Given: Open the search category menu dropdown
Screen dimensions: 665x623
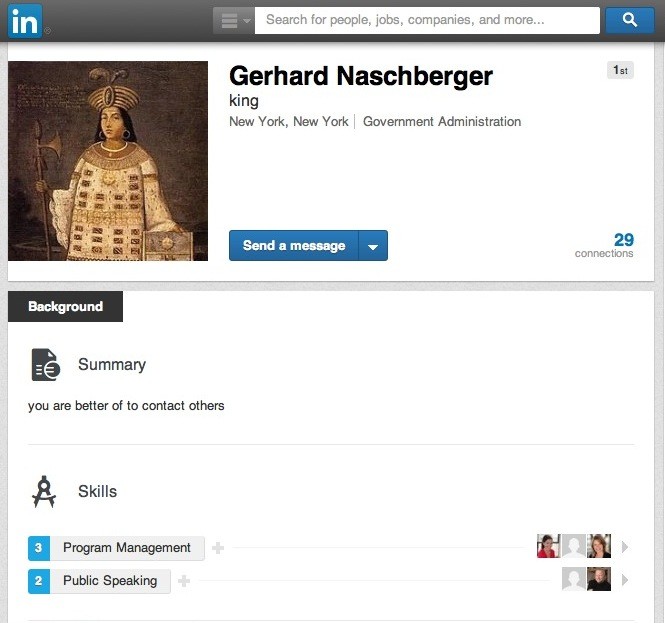Looking at the screenshot, I should point(233,20).
